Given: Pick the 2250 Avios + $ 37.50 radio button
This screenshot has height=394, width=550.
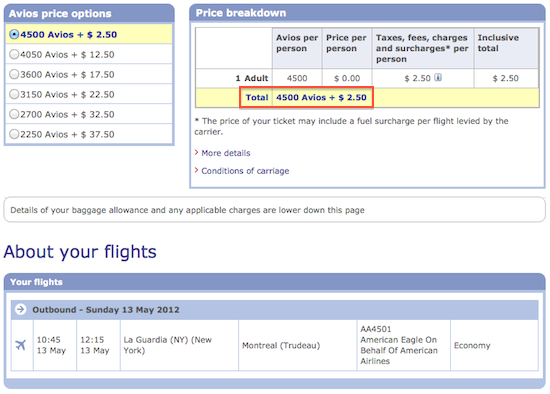Looking at the screenshot, I should [14, 134].
